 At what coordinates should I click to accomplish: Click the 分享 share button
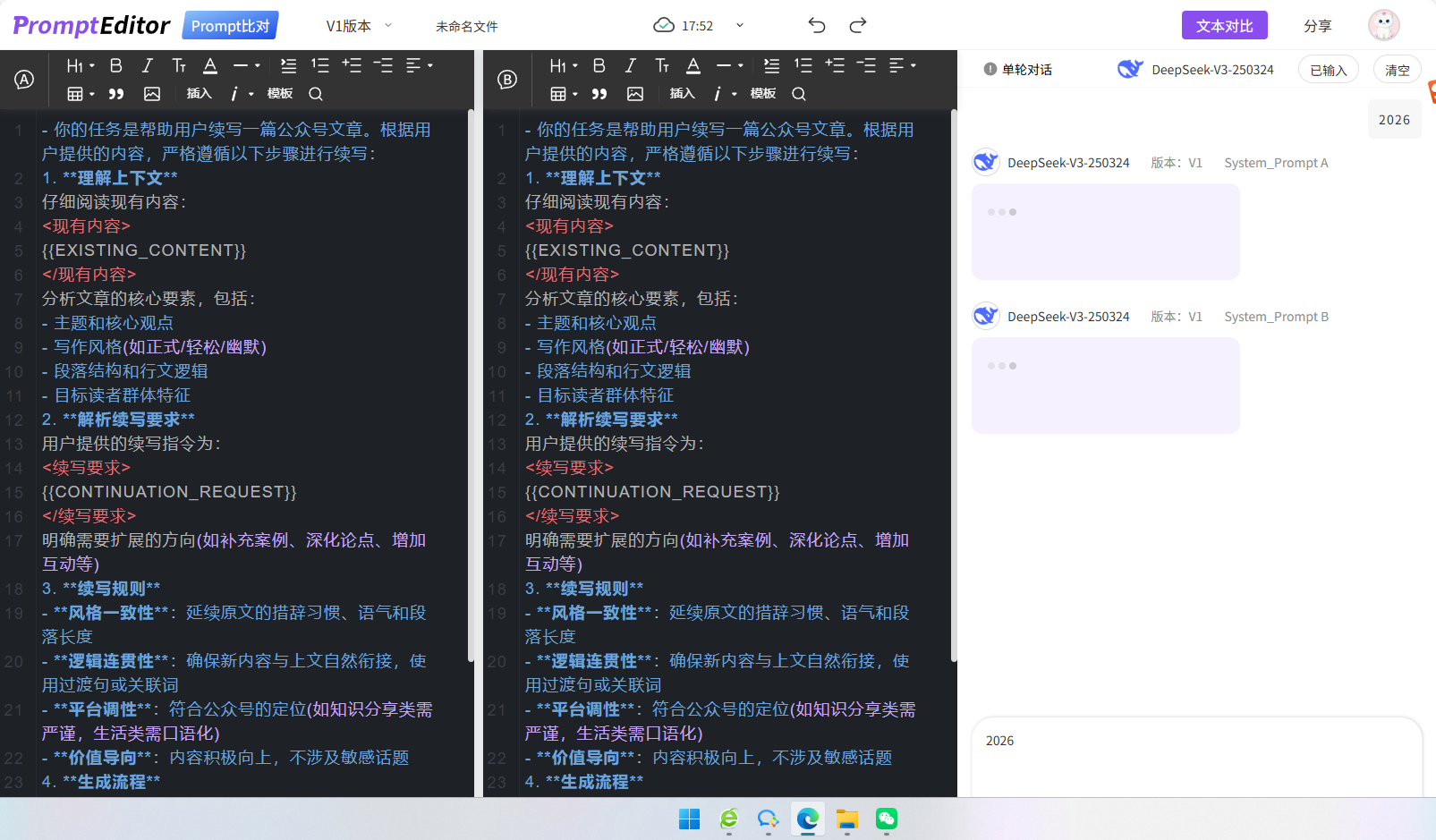click(x=1318, y=25)
